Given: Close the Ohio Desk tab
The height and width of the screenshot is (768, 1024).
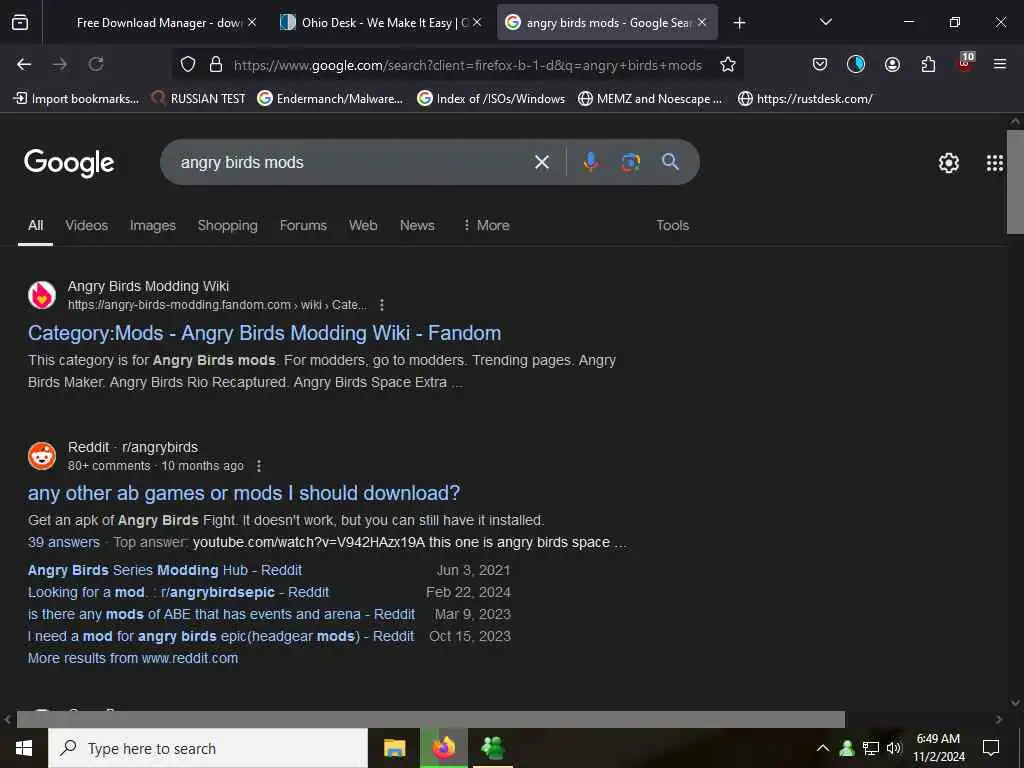Looking at the screenshot, I should [477, 23].
